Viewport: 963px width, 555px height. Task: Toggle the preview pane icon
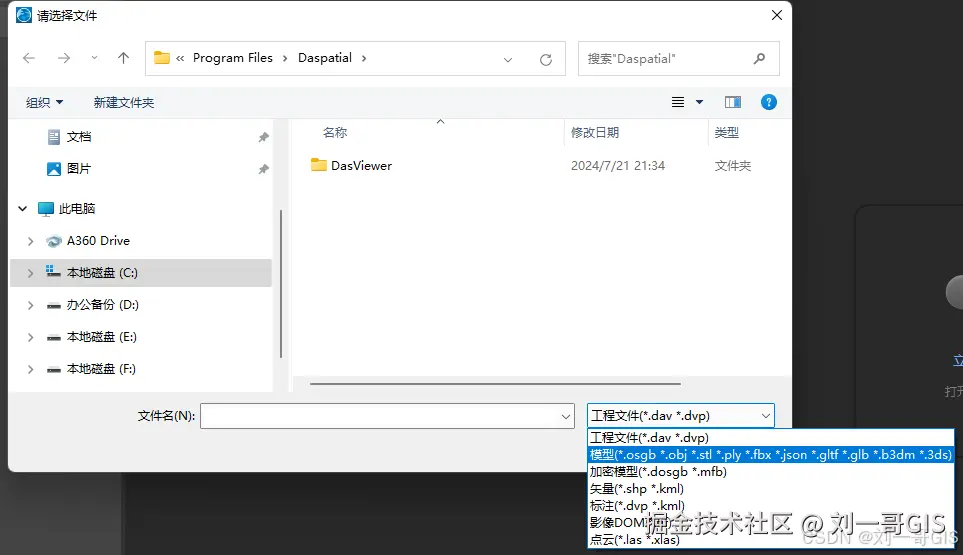click(x=733, y=102)
